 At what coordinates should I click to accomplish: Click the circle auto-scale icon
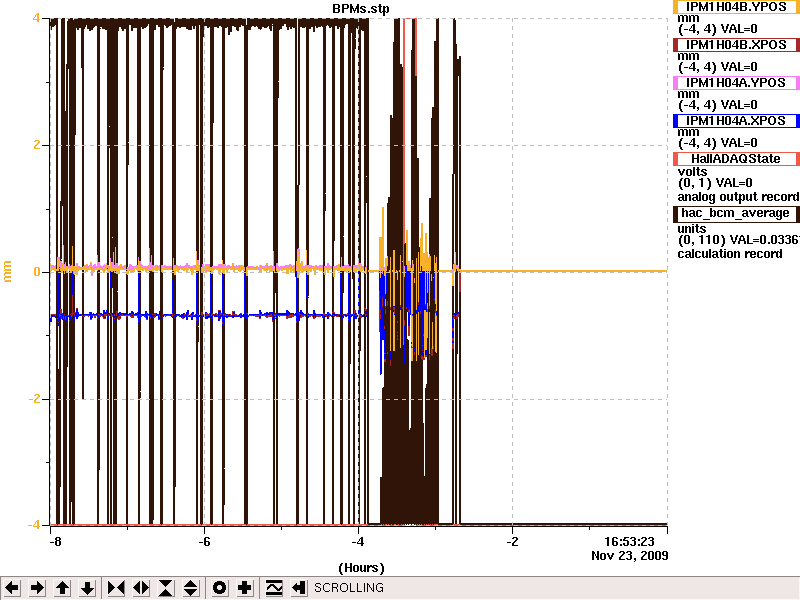click(x=219, y=588)
